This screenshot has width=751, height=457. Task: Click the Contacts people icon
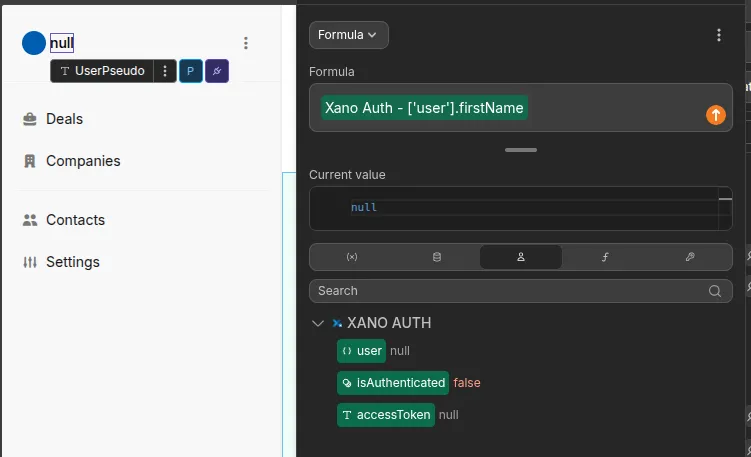pyautogui.click(x=30, y=220)
